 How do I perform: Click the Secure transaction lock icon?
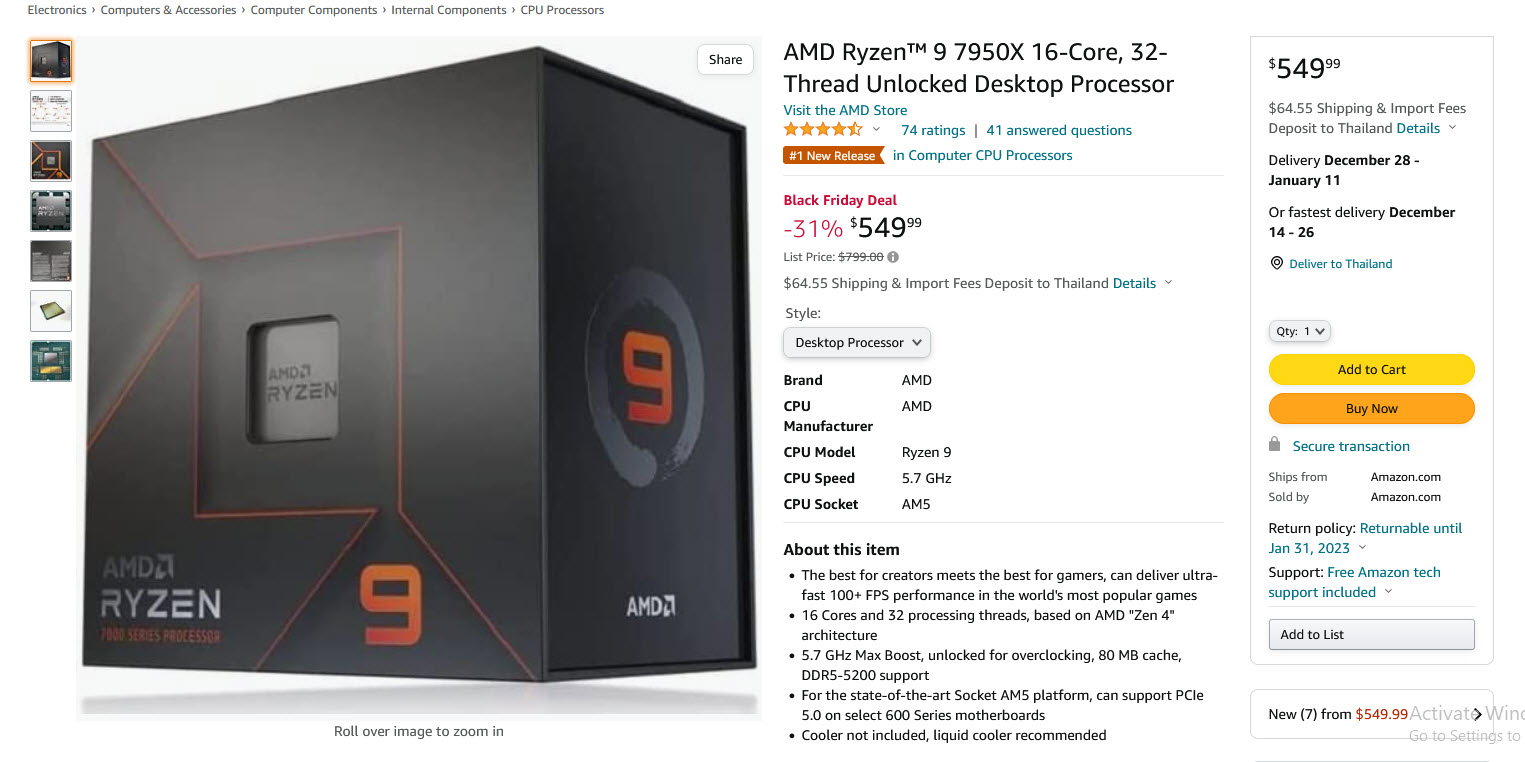1274,444
